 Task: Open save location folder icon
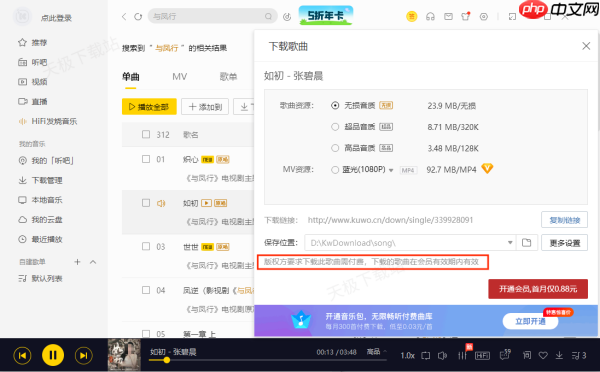click(527, 243)
